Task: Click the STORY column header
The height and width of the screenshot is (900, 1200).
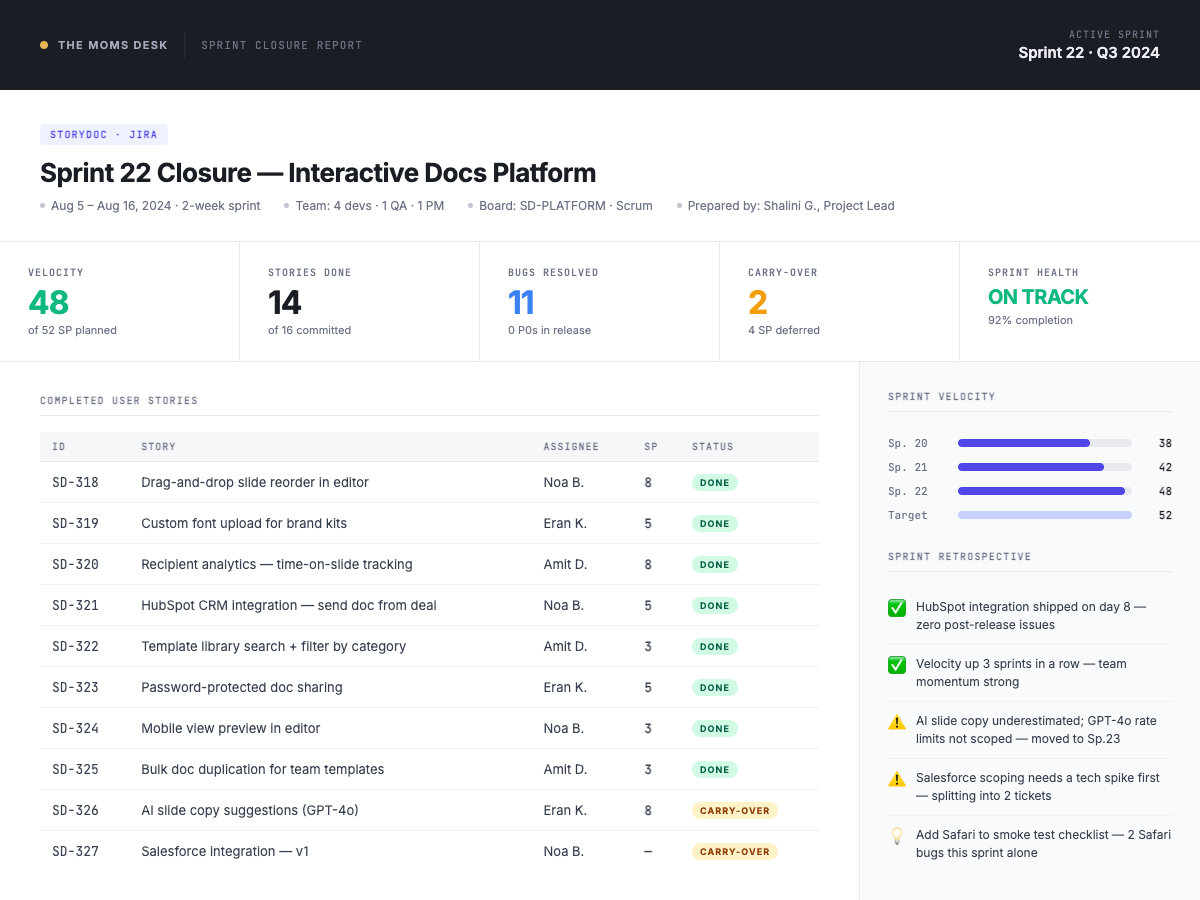Action: point(158,446)
